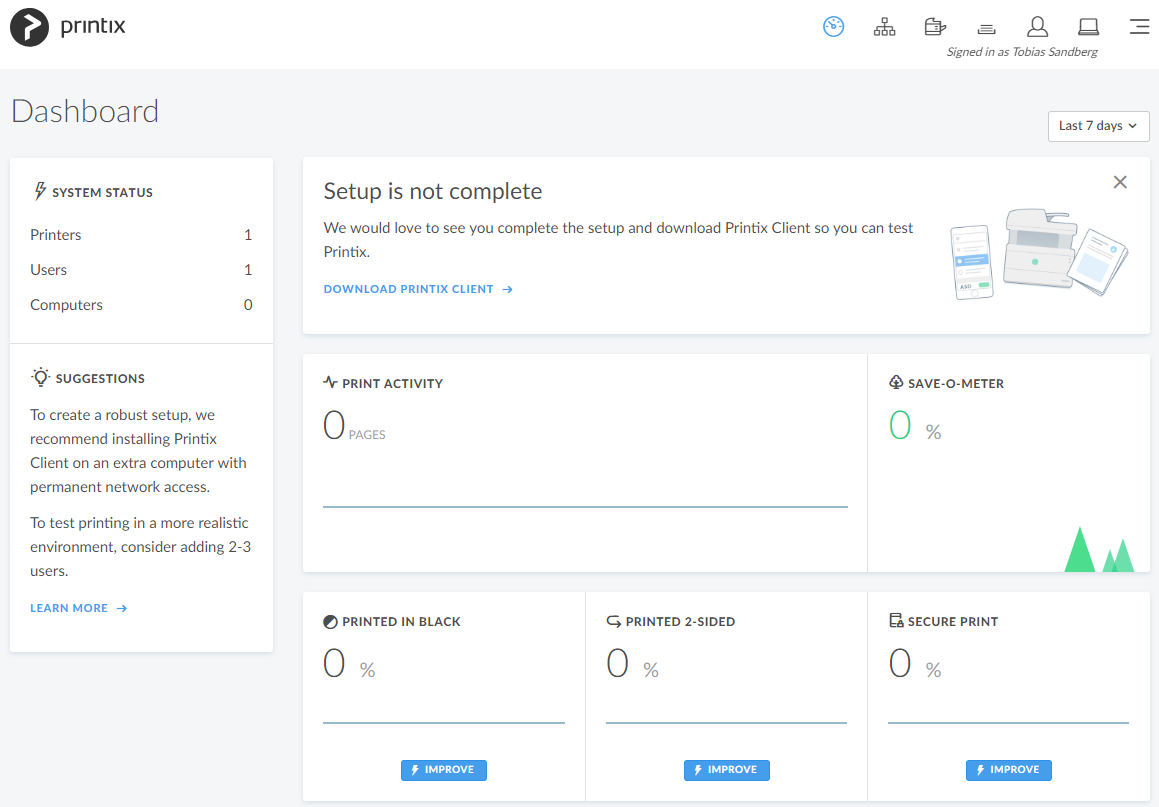Open the Networks hierarchy icon

[884, 27]
